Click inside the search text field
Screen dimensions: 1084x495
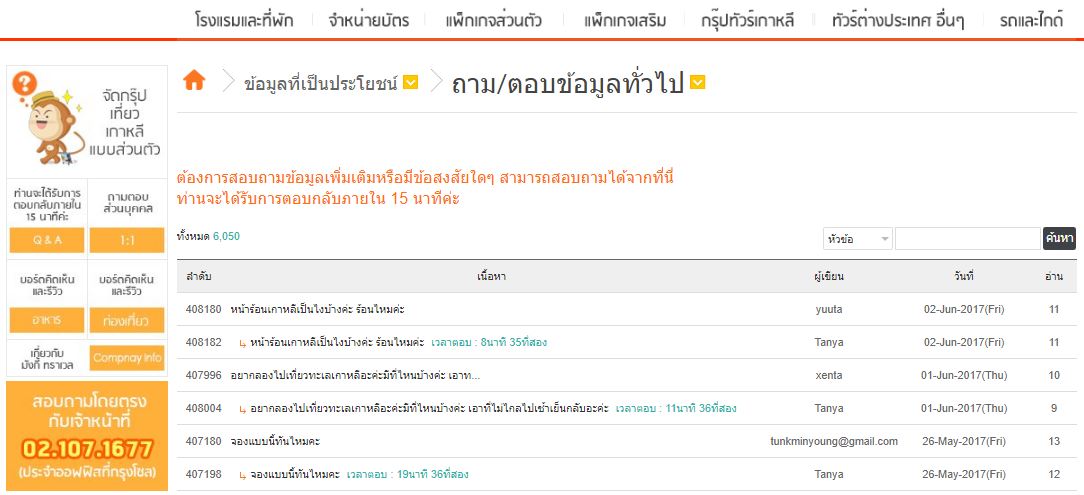[967, 239]
